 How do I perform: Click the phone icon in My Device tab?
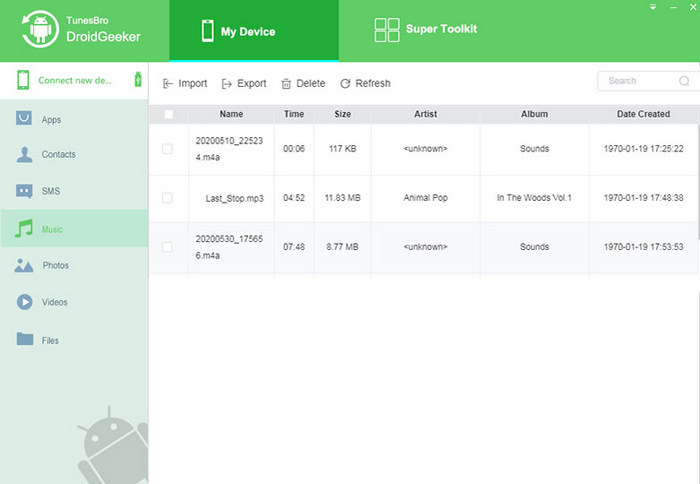(x=208, y=31)
